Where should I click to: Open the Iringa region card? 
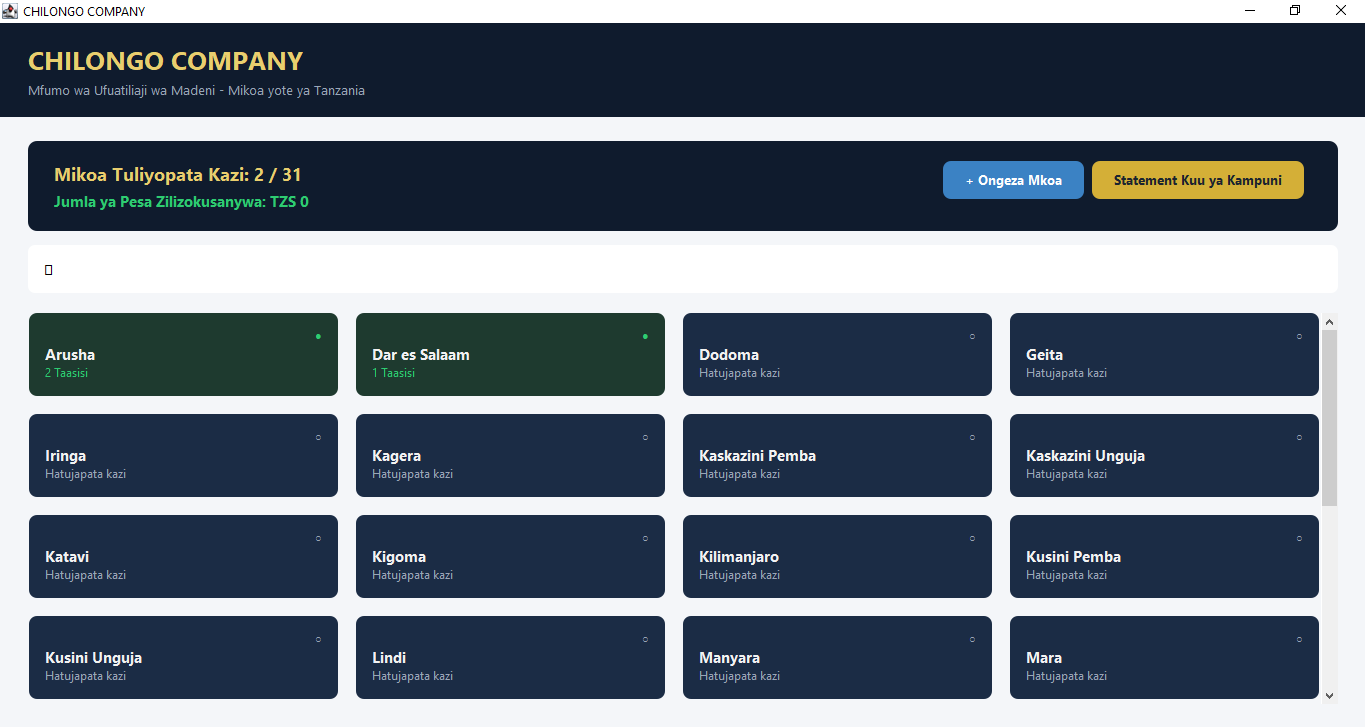pos(183,455)
